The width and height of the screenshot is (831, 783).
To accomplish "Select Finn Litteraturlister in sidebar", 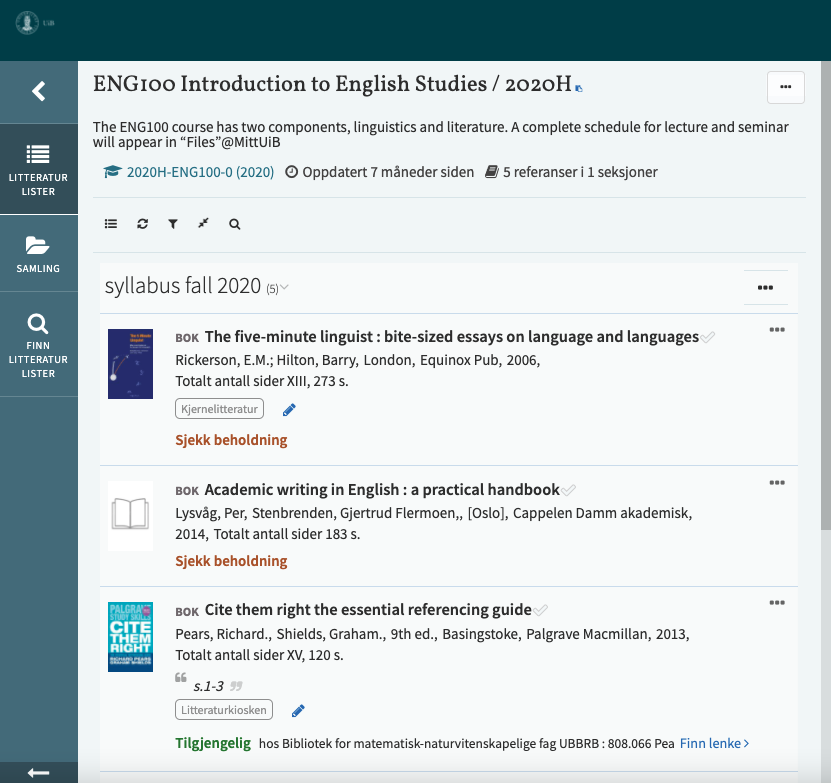I will pyautogui.click(x=39, y=345).
